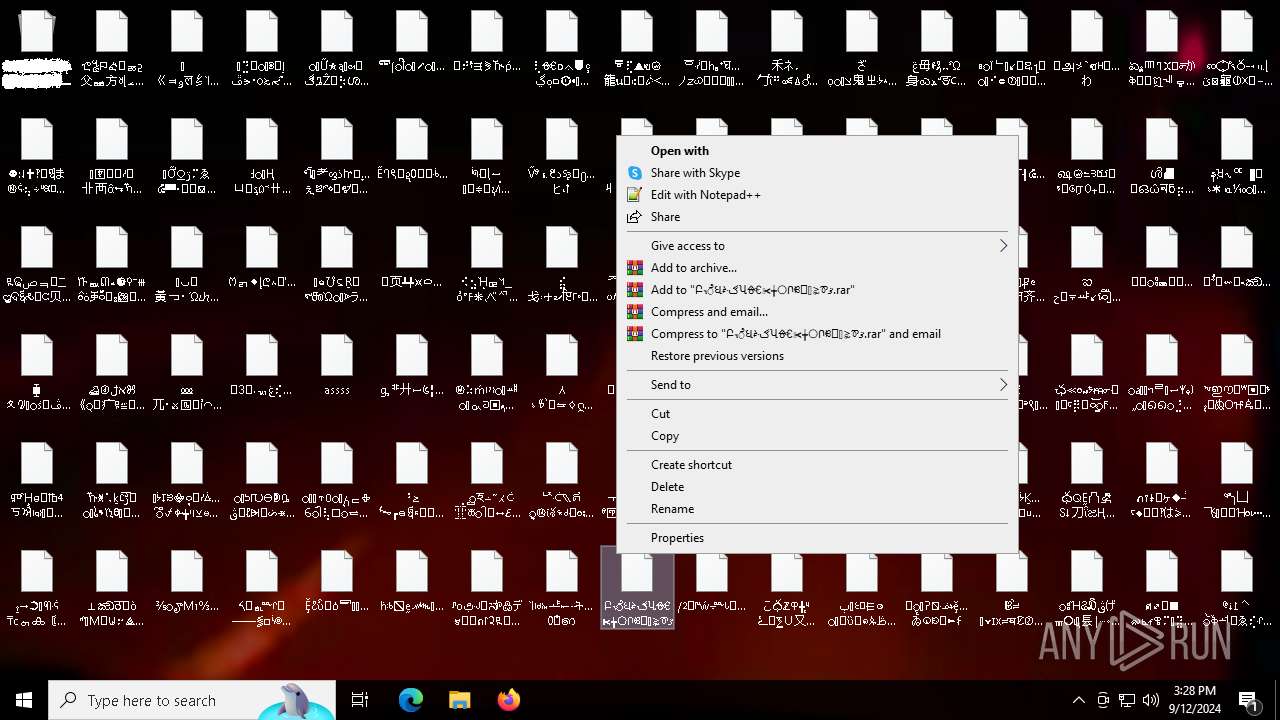The width and height of the screenshot is (1280, 720).
Task: Expand the Send to submenu
Action: (817, 385)
